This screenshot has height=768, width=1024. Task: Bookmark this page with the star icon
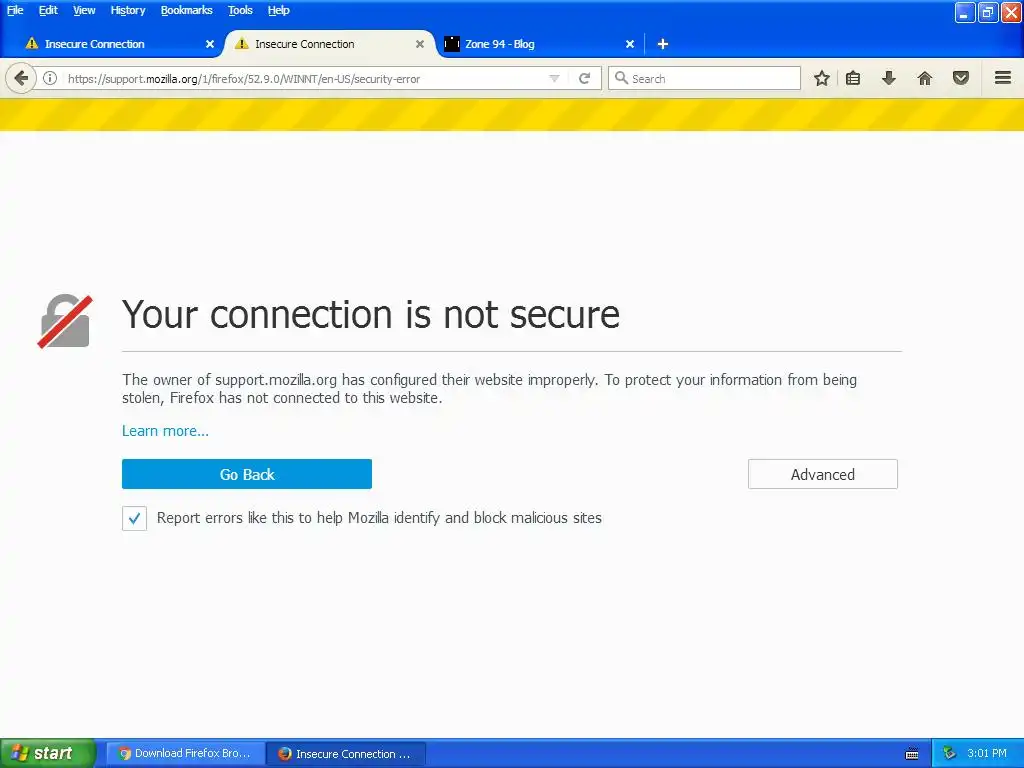coord(822,78)
